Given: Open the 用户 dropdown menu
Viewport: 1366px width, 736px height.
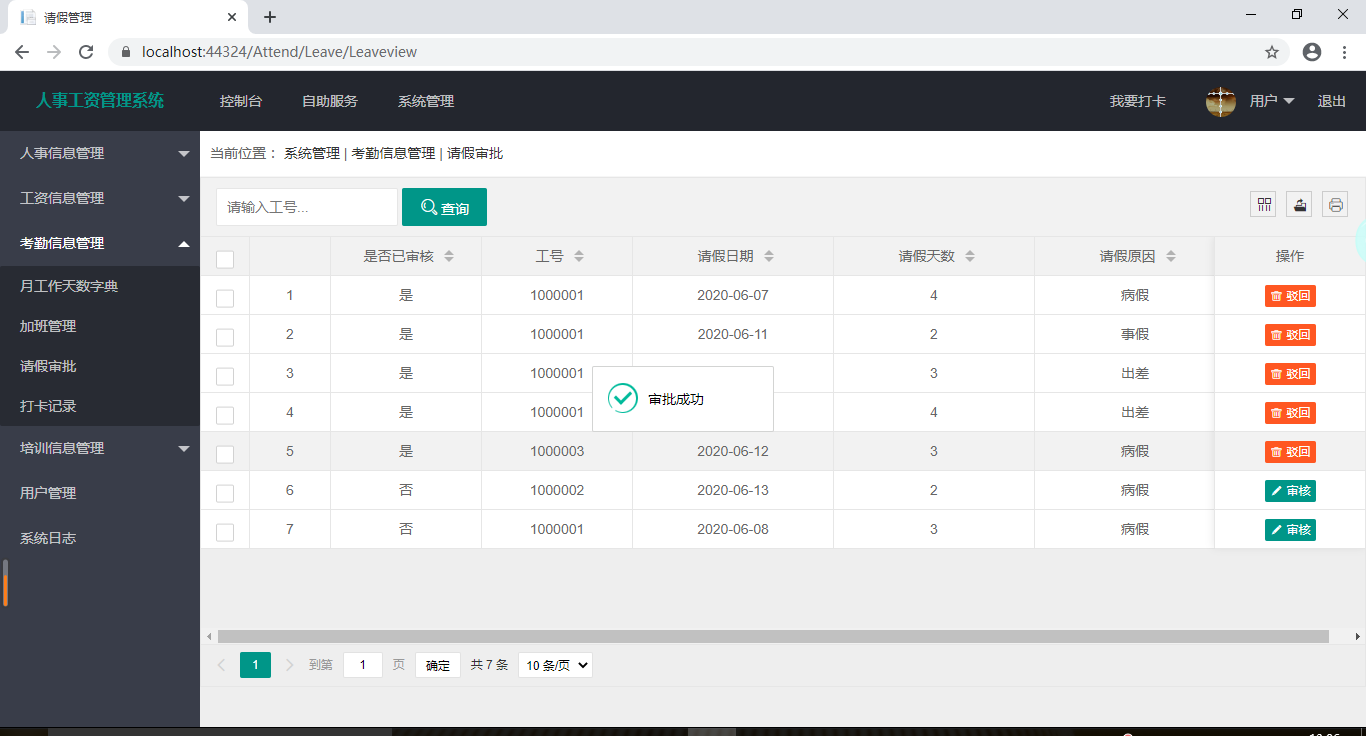Looking at the screenshot, I should (1272, 101).
